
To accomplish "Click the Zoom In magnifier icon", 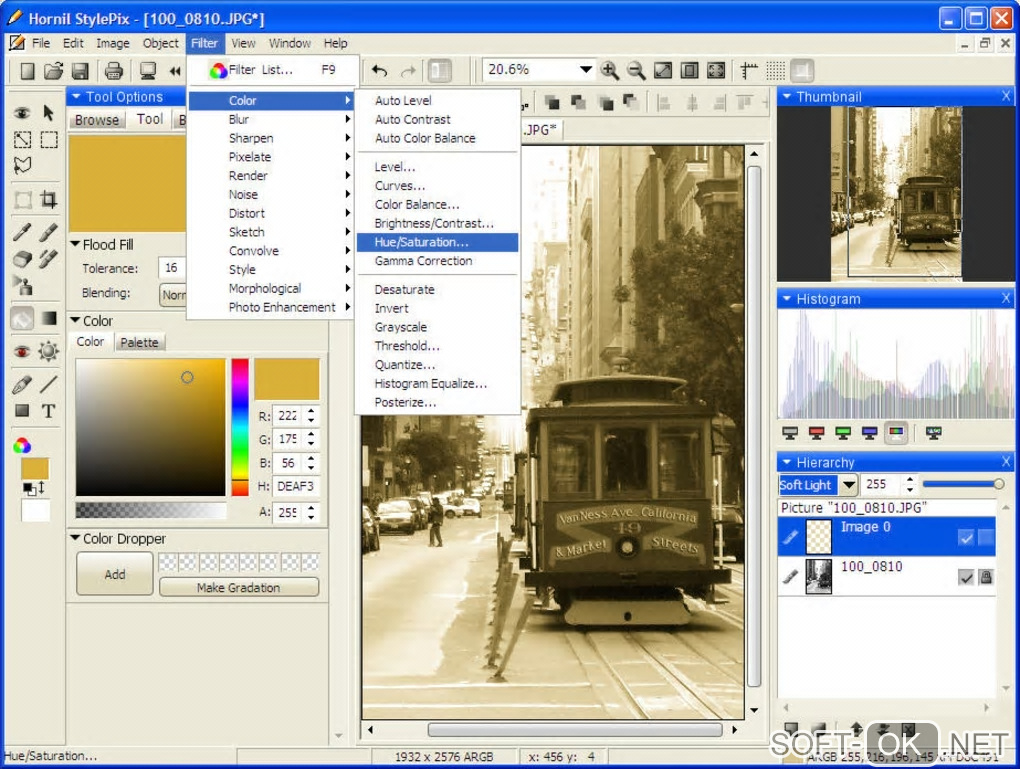I will point(610,70).
